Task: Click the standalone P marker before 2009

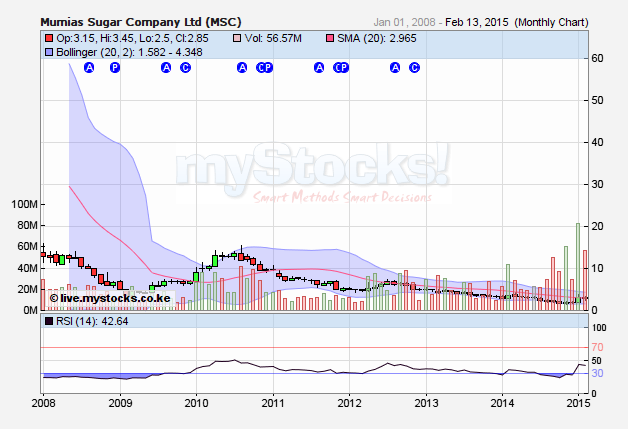Action: 114,67
